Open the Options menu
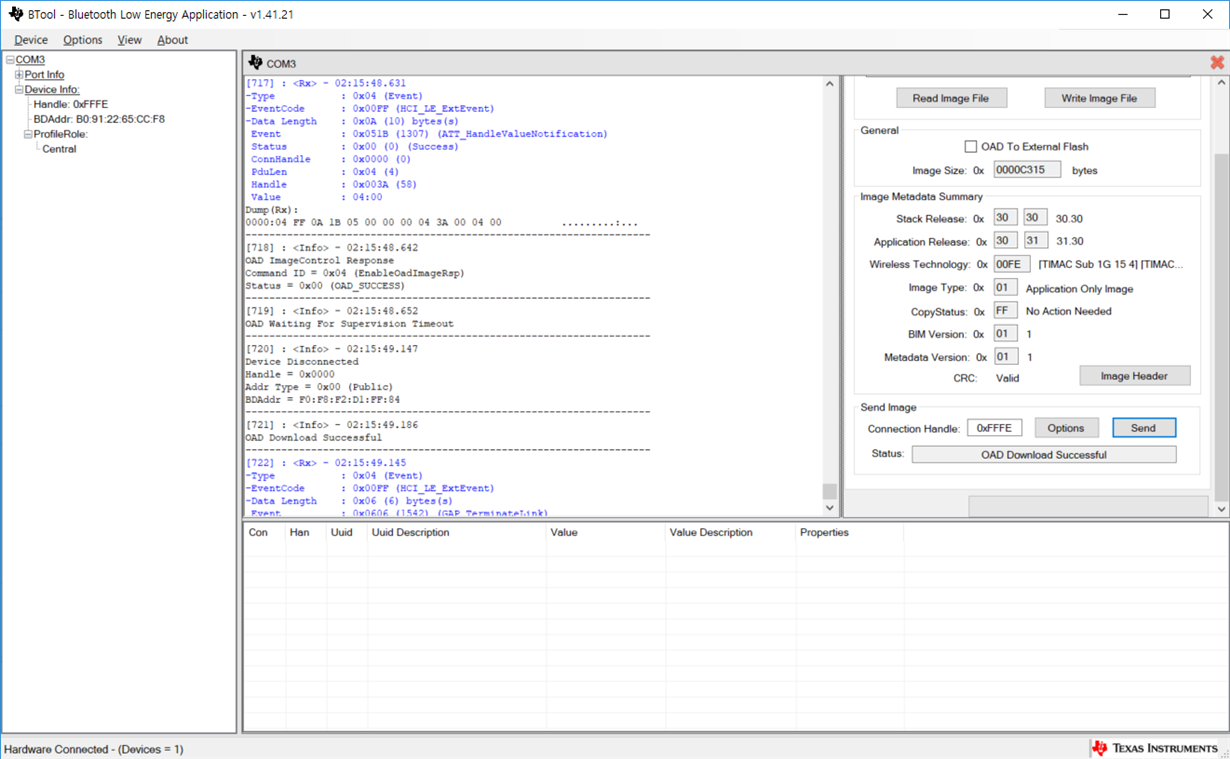Viewport: 1230px width, 759px height. [82, 40]
